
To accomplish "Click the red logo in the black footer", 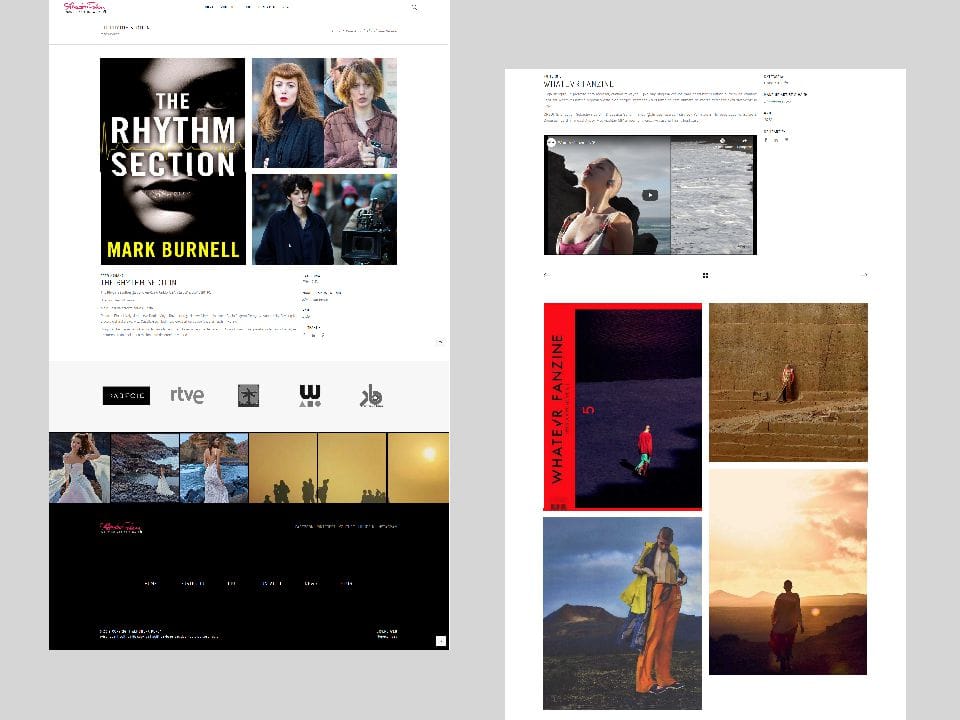I will [121, 527].
